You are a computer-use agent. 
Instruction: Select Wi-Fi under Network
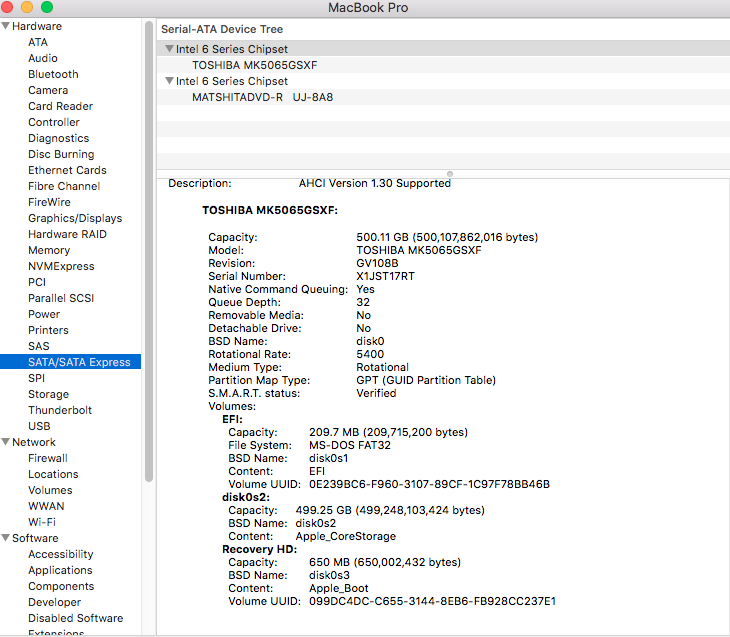(x=42, y=522)
